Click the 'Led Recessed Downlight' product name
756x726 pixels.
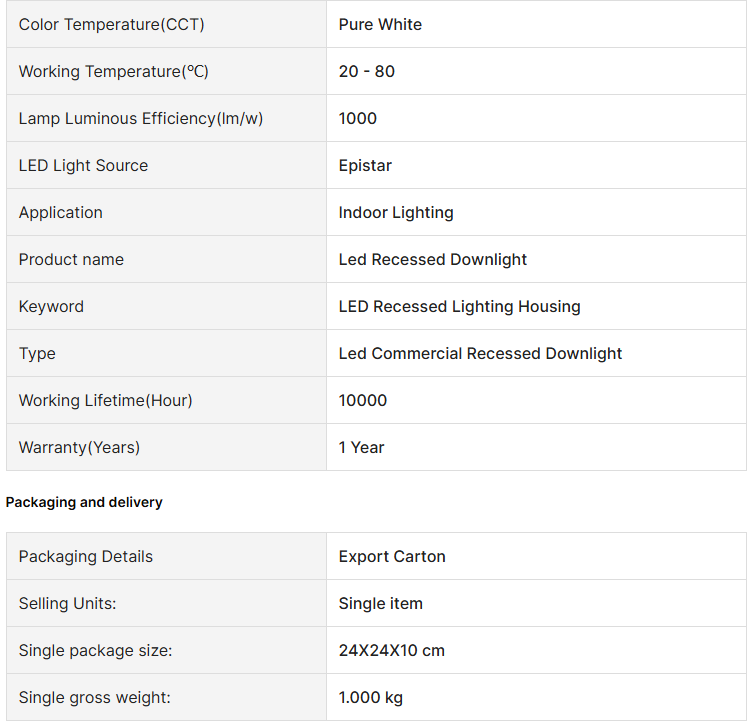432,259
